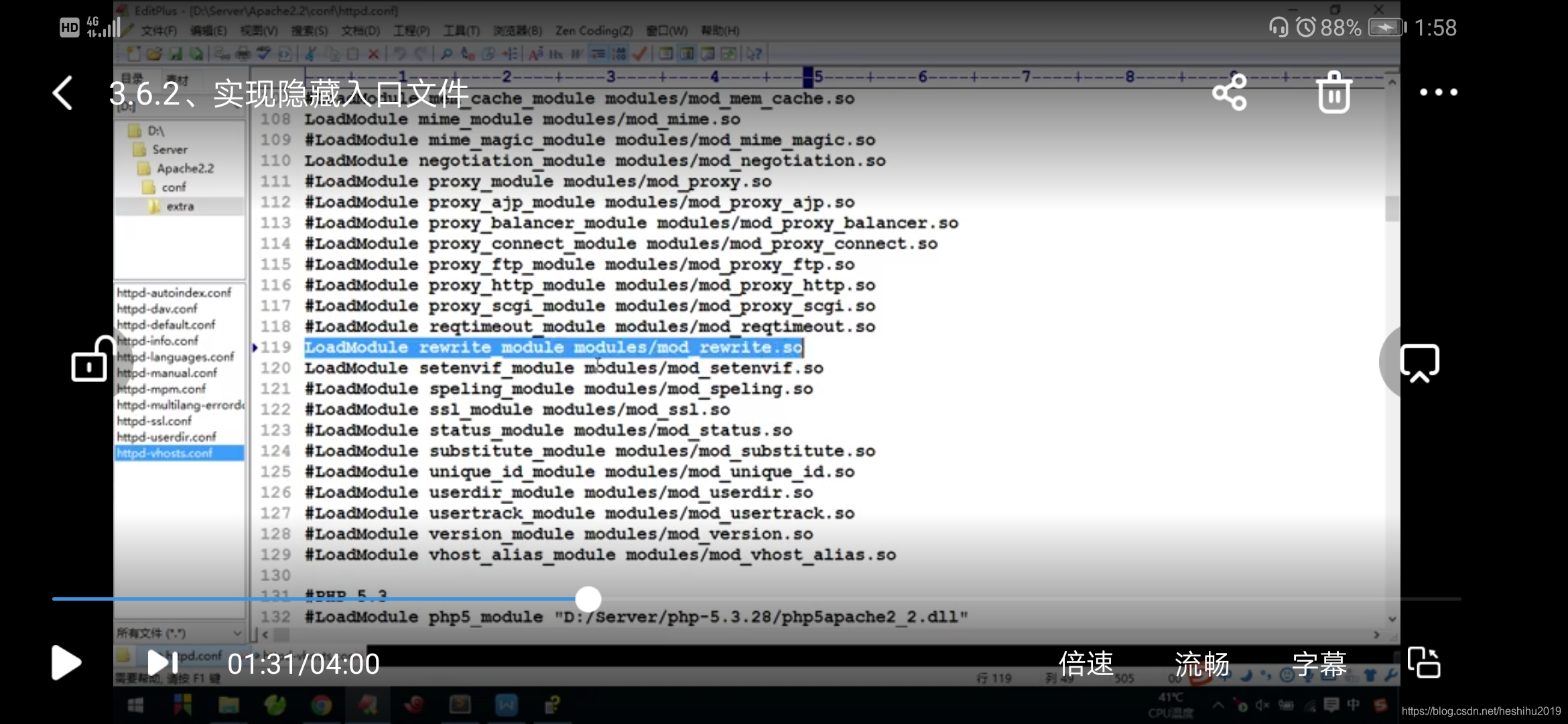Open the 工具(T) menu
Screen dimensions: 1568x724
click(462, 31)
